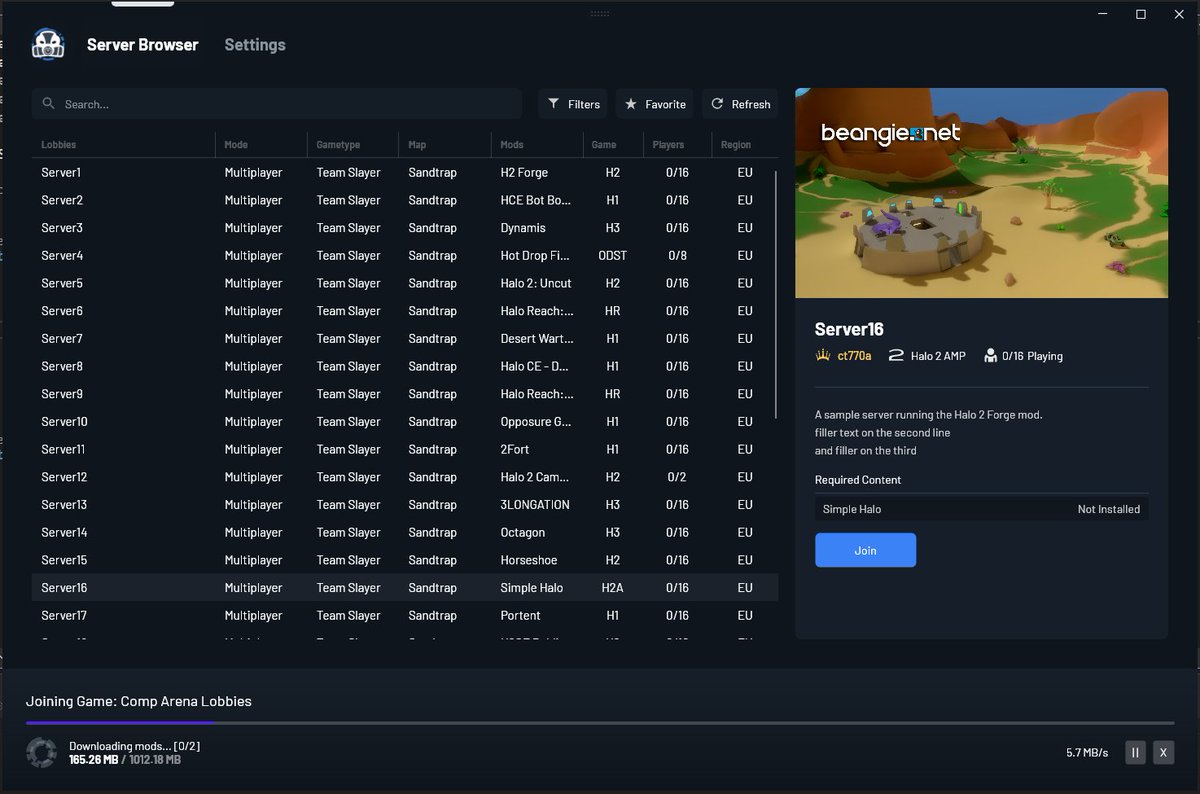
Task: Switch to the Settings tab
Action: [x=255, y=45]
